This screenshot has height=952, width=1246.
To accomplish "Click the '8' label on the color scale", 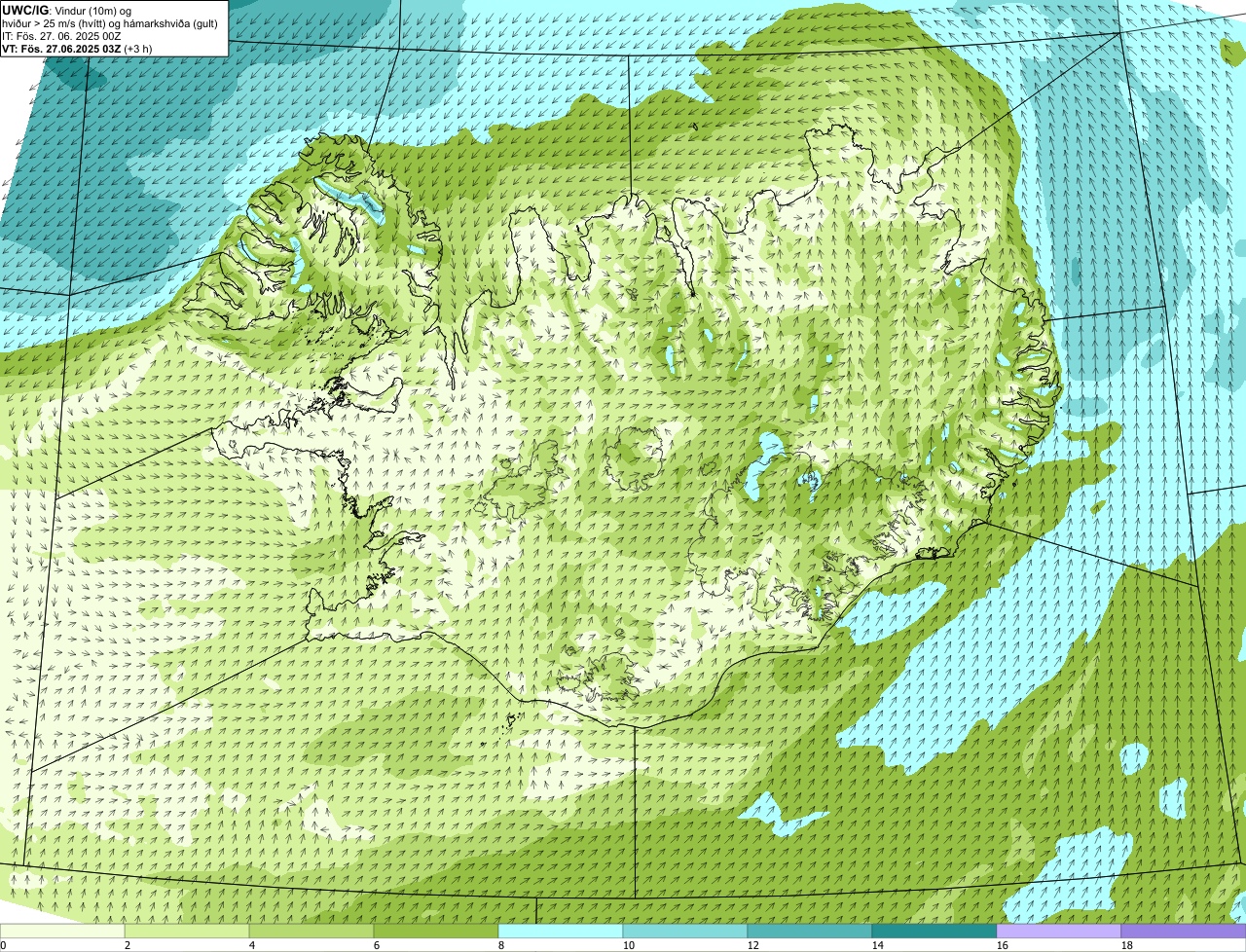I will pyautogui.click(x=501, y=945).
